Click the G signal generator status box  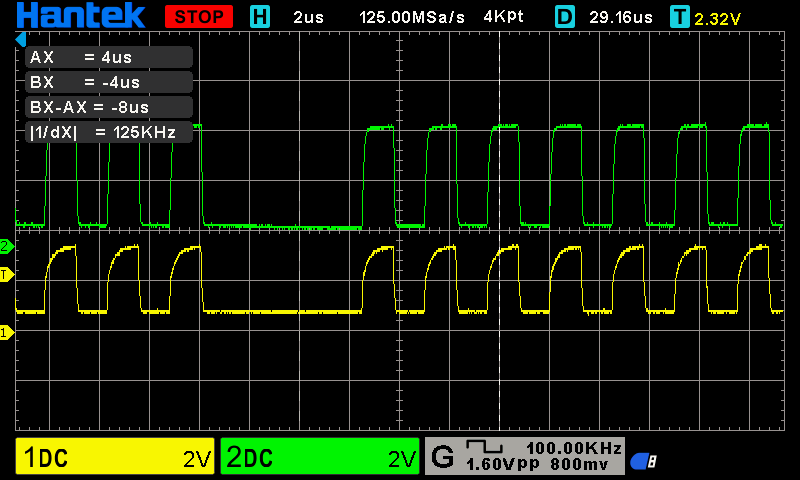point(525,456)
